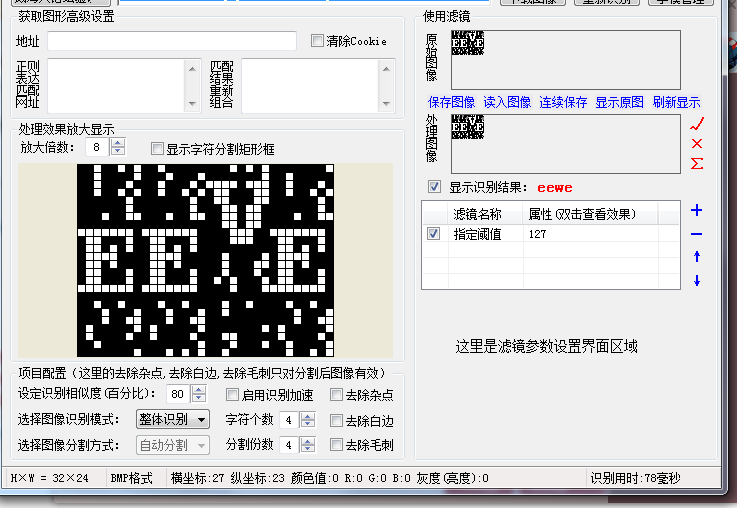The image size is (737, 508).
Task: Click the 保存图像 link
Action: [451, 102]
